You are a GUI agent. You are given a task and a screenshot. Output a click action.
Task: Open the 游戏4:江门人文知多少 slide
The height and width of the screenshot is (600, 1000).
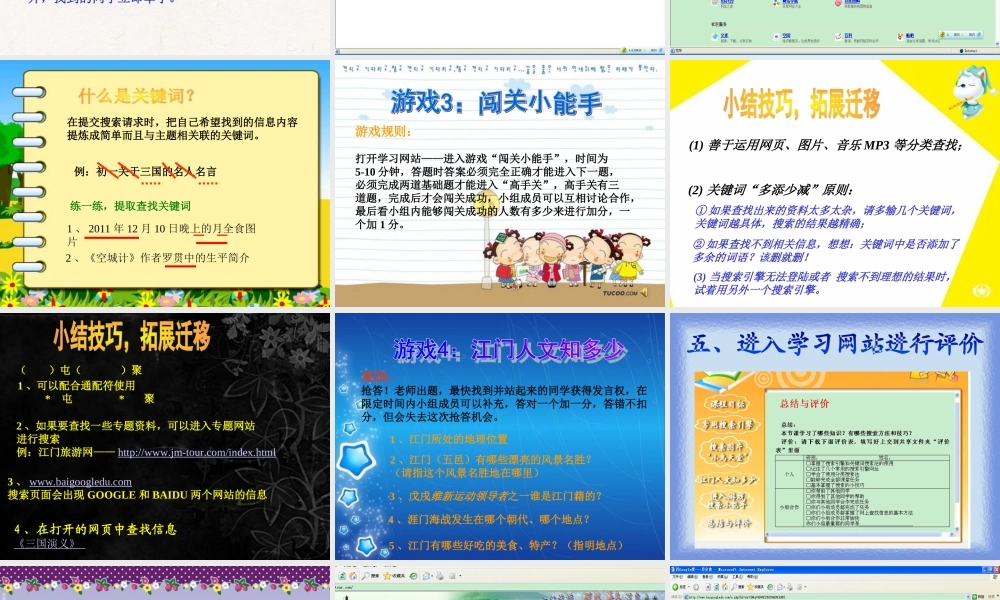[x=500, y=436]
